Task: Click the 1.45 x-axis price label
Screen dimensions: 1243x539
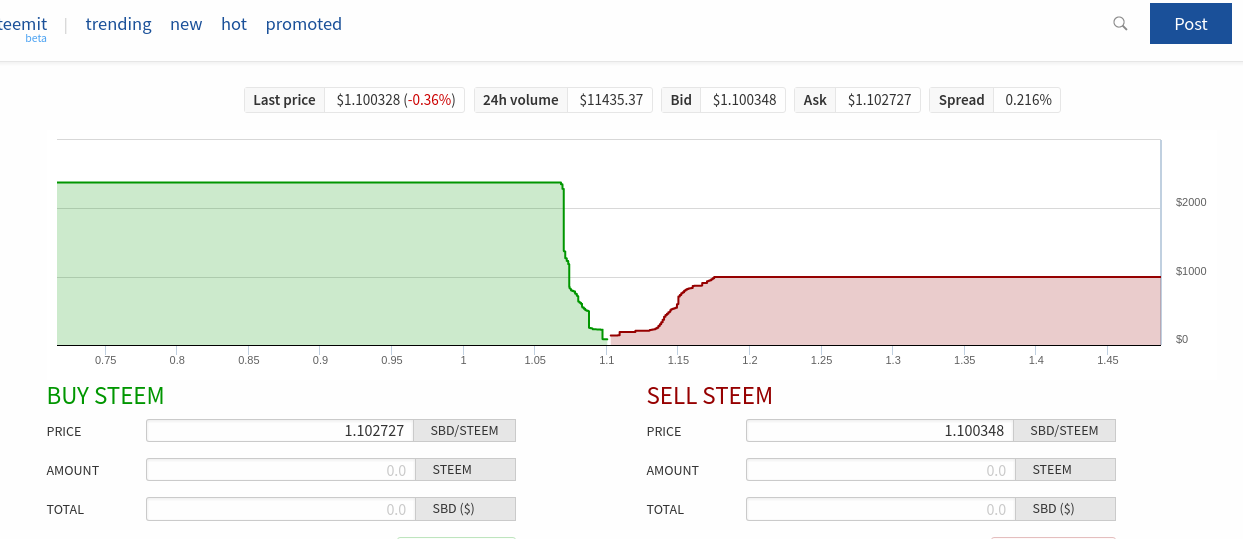Action: tap(1107, 359)
